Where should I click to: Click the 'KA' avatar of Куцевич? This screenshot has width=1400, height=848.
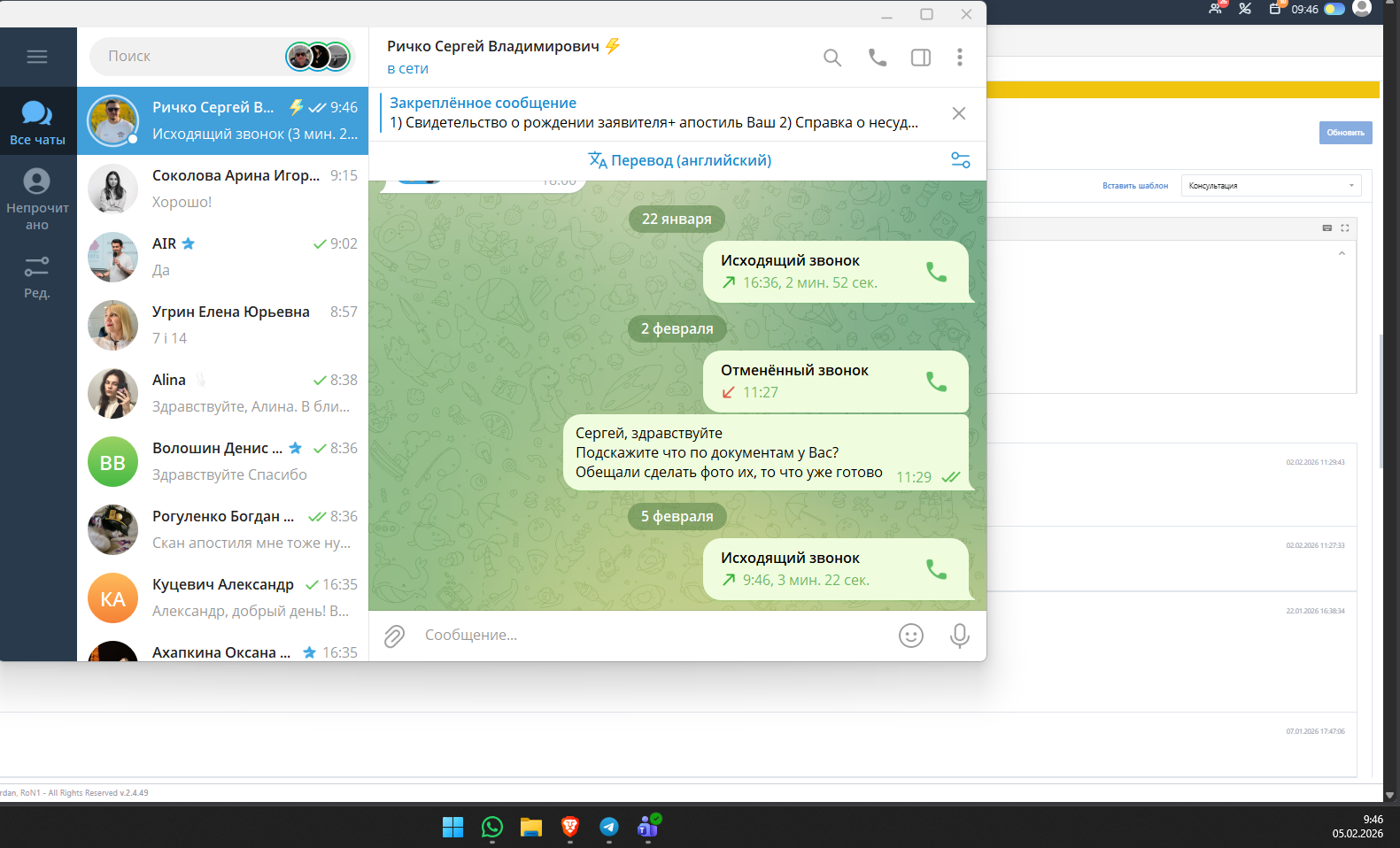pyautogui.click(x=112, y=598)
